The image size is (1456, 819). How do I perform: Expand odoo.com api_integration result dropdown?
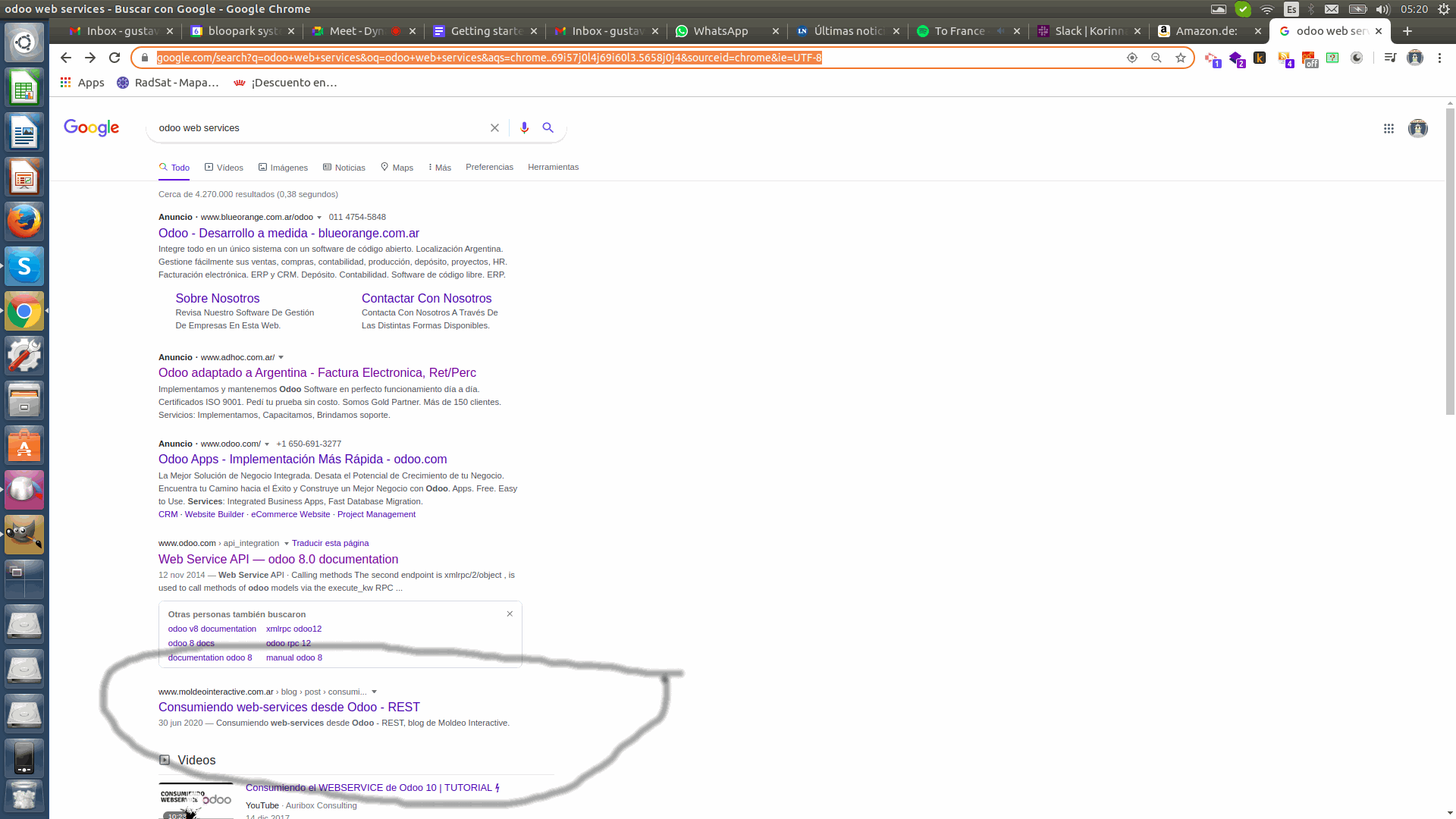coord(286,544)
